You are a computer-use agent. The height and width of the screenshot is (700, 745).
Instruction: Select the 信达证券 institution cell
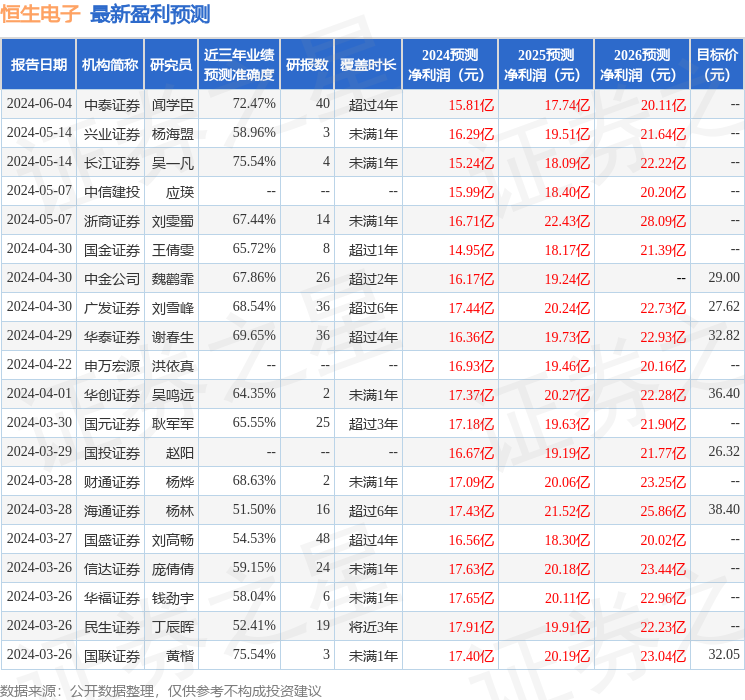point(112,568)
